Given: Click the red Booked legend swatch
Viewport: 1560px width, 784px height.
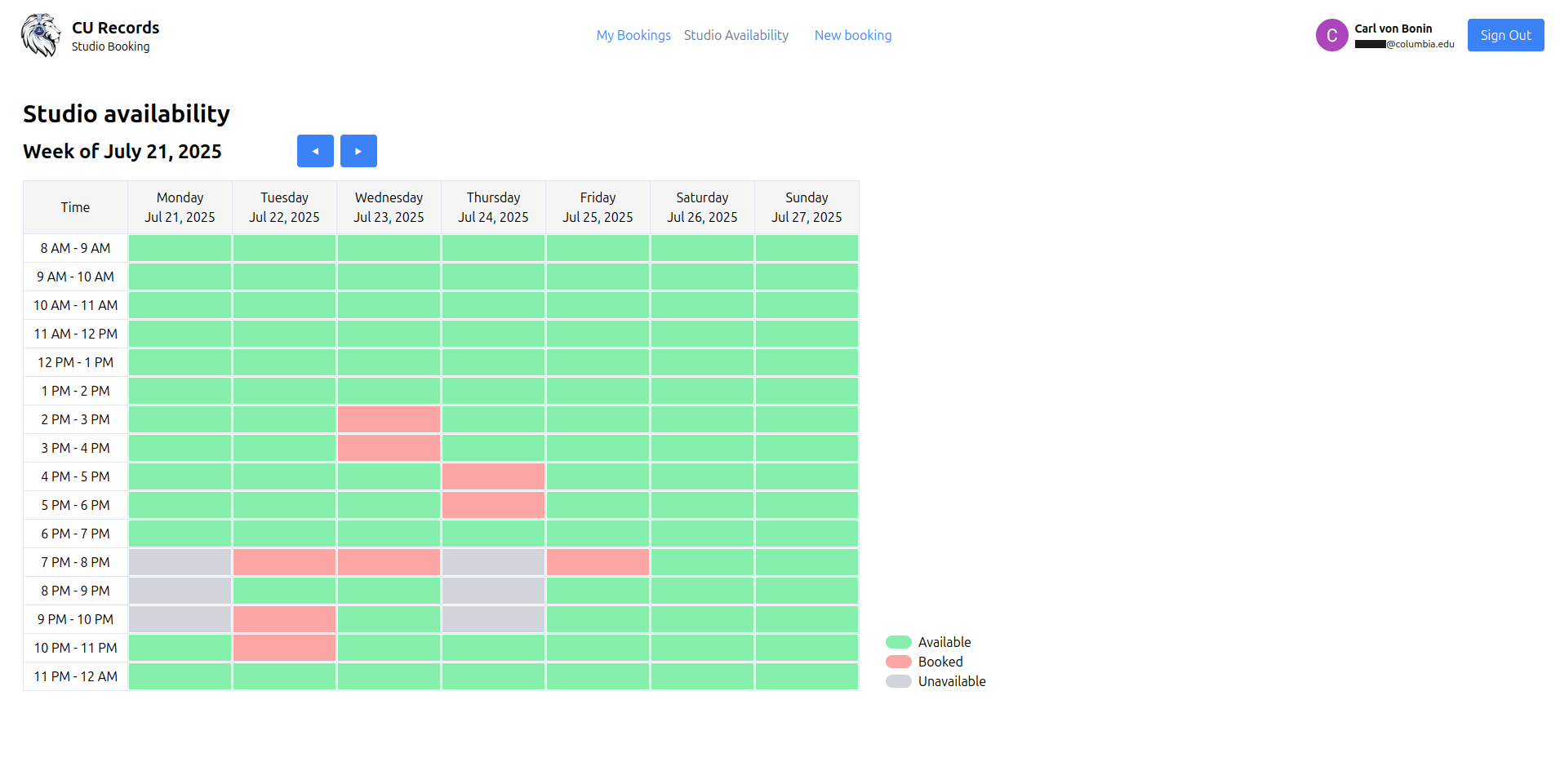Looking at the screenshot, I should tap(898, 662).
